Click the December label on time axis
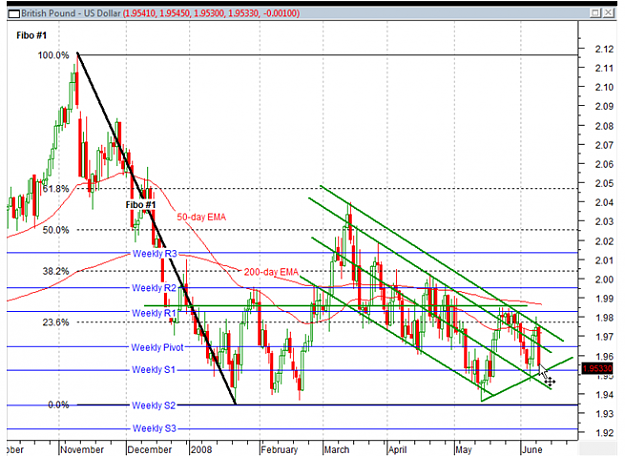This screenshot has width=625, height=456. click(x=149, y=450)
